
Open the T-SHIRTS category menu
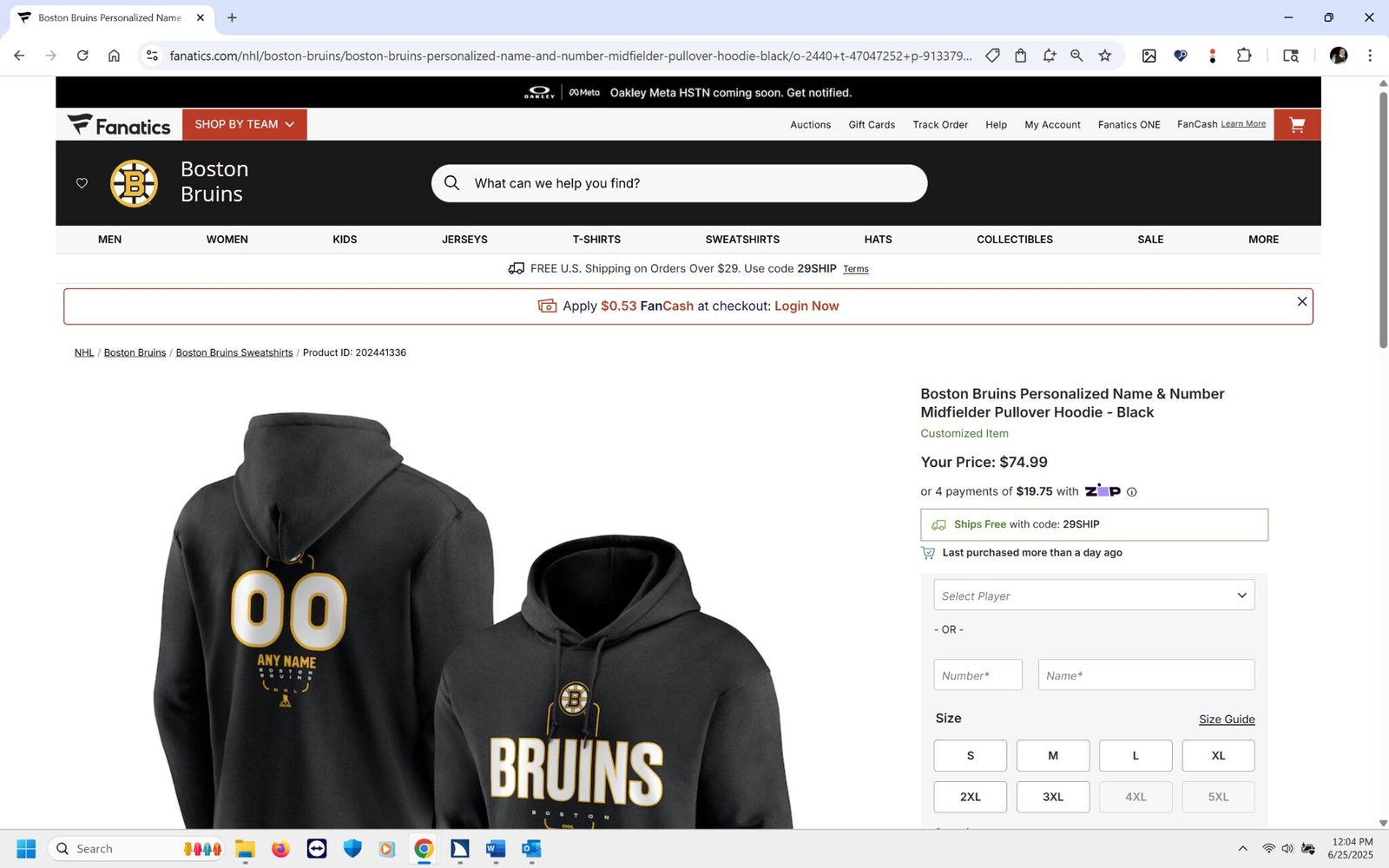(x=596, y=240)
